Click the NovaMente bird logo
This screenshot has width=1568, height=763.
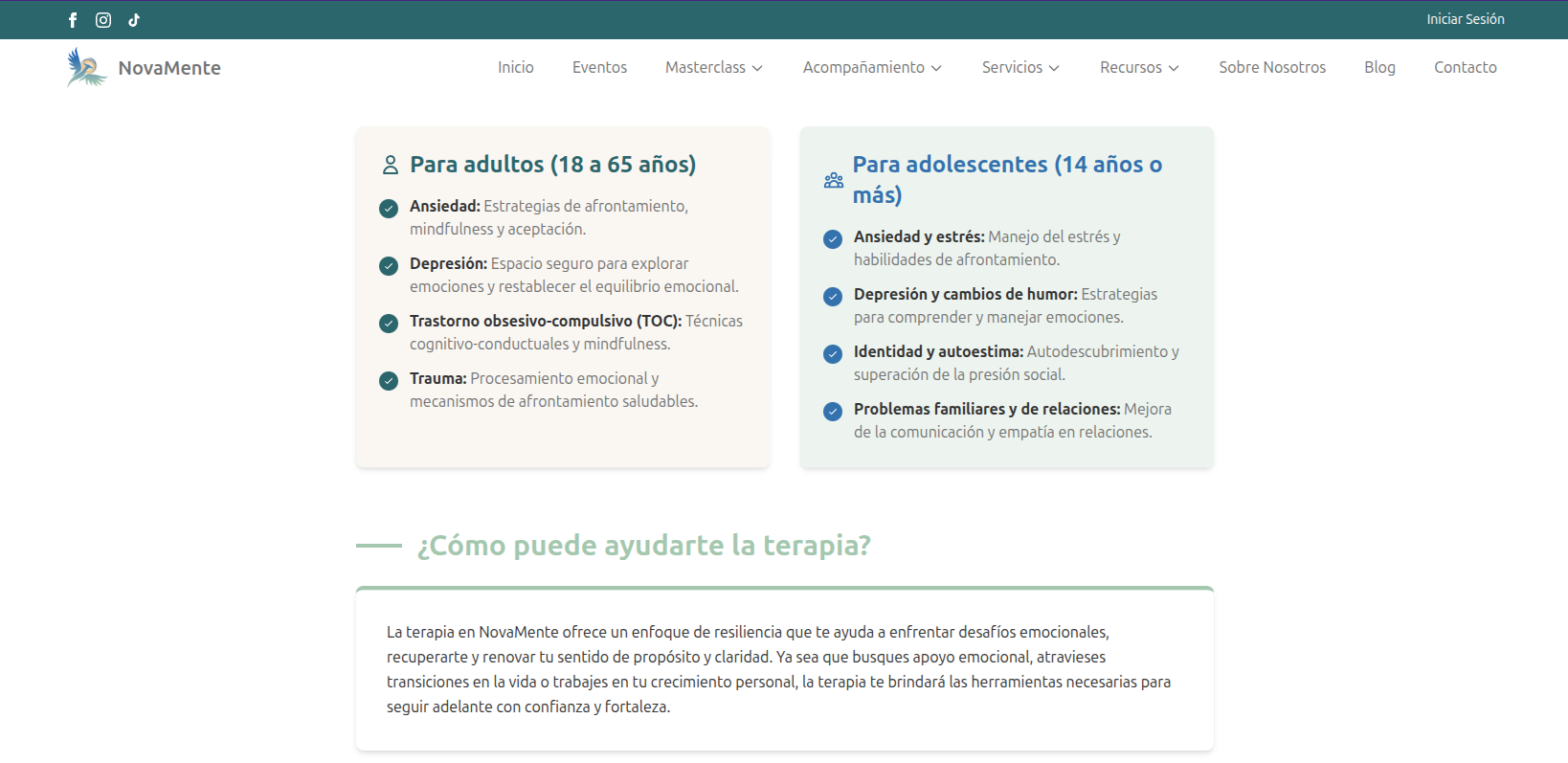click(86, 68)
